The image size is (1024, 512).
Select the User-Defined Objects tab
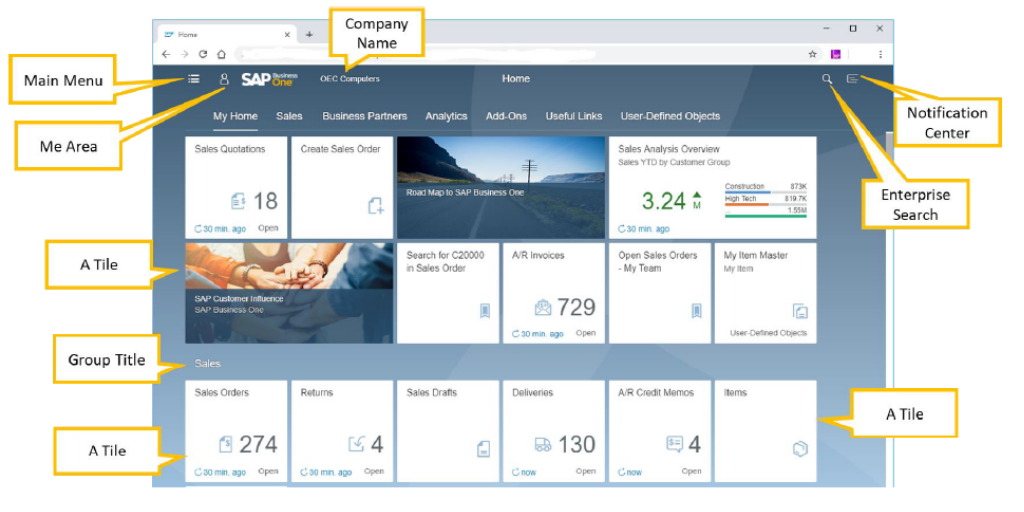click(x=670, y=116)
